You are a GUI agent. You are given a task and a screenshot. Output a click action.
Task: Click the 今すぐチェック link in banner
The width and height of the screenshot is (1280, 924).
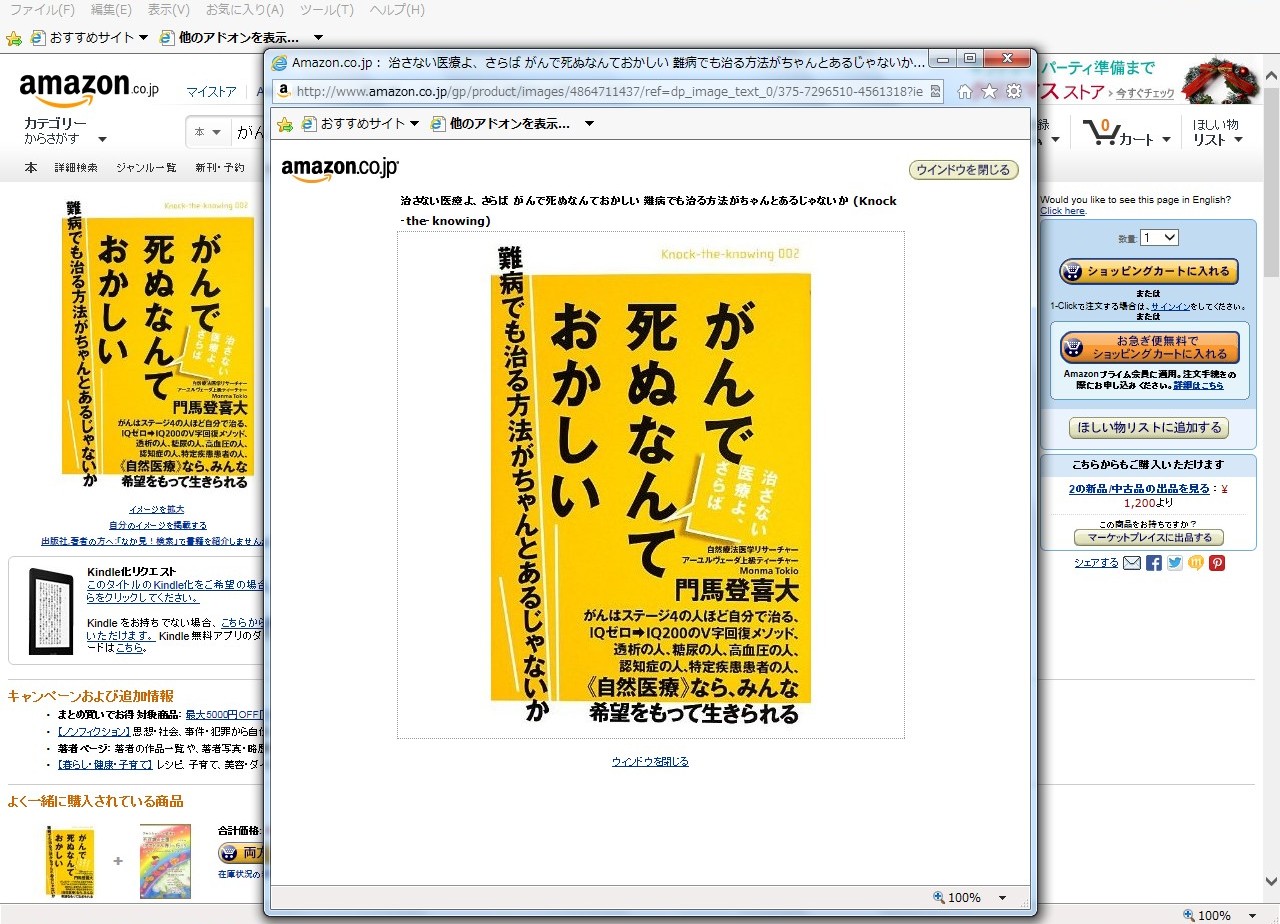tap(1145, 93)
